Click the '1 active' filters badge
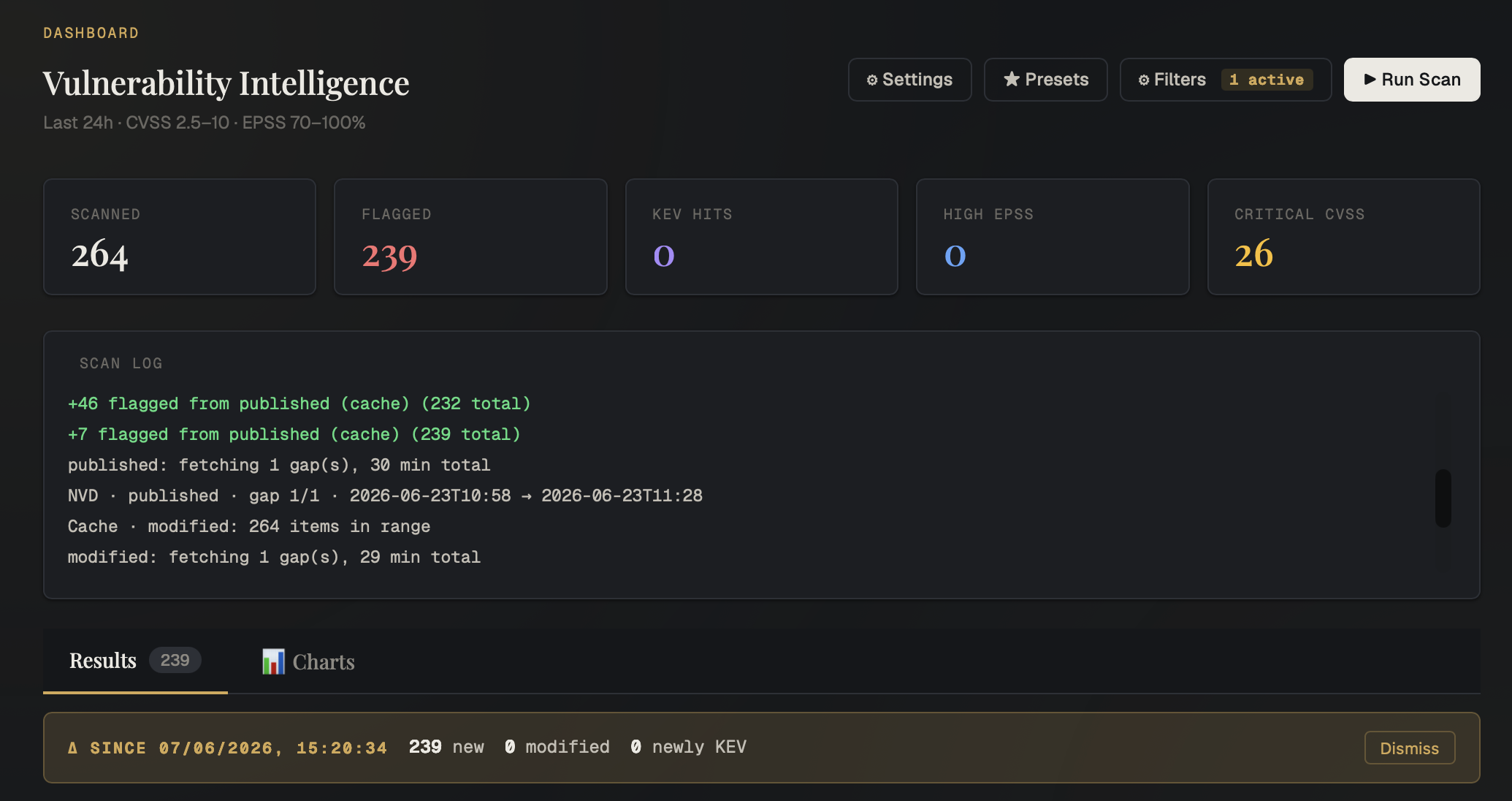1512x801 pixels. 1267,80
